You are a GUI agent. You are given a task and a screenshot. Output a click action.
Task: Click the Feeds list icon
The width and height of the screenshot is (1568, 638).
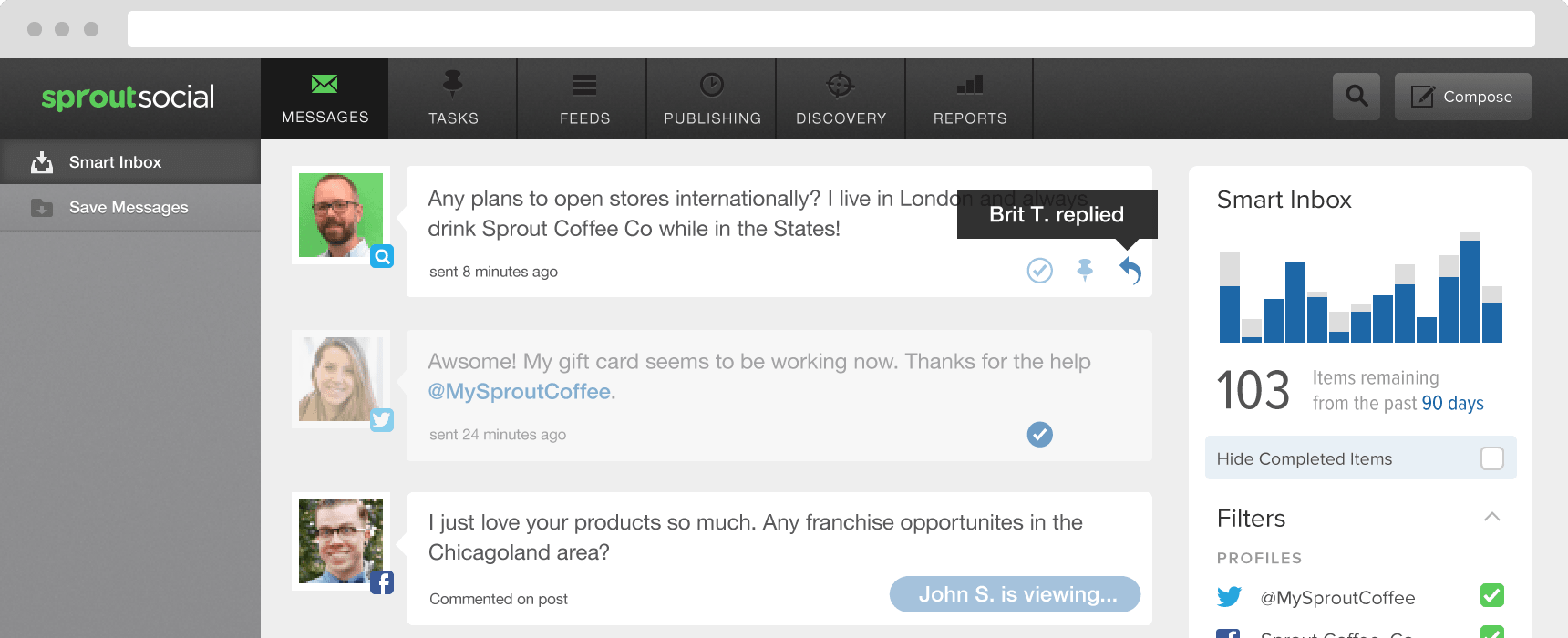coord(583,85)
